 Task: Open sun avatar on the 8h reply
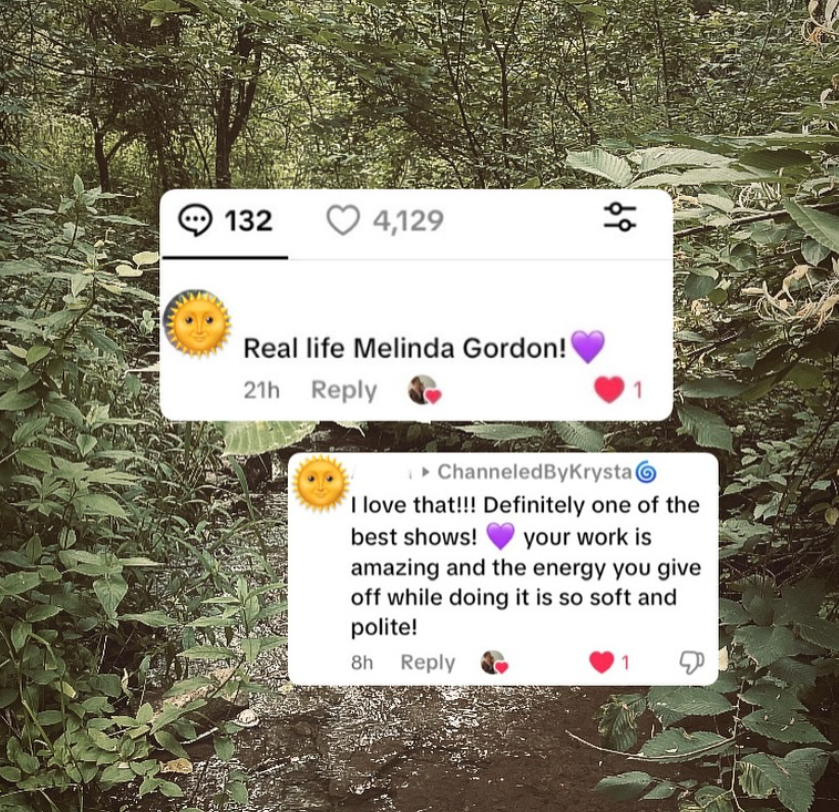321,483
